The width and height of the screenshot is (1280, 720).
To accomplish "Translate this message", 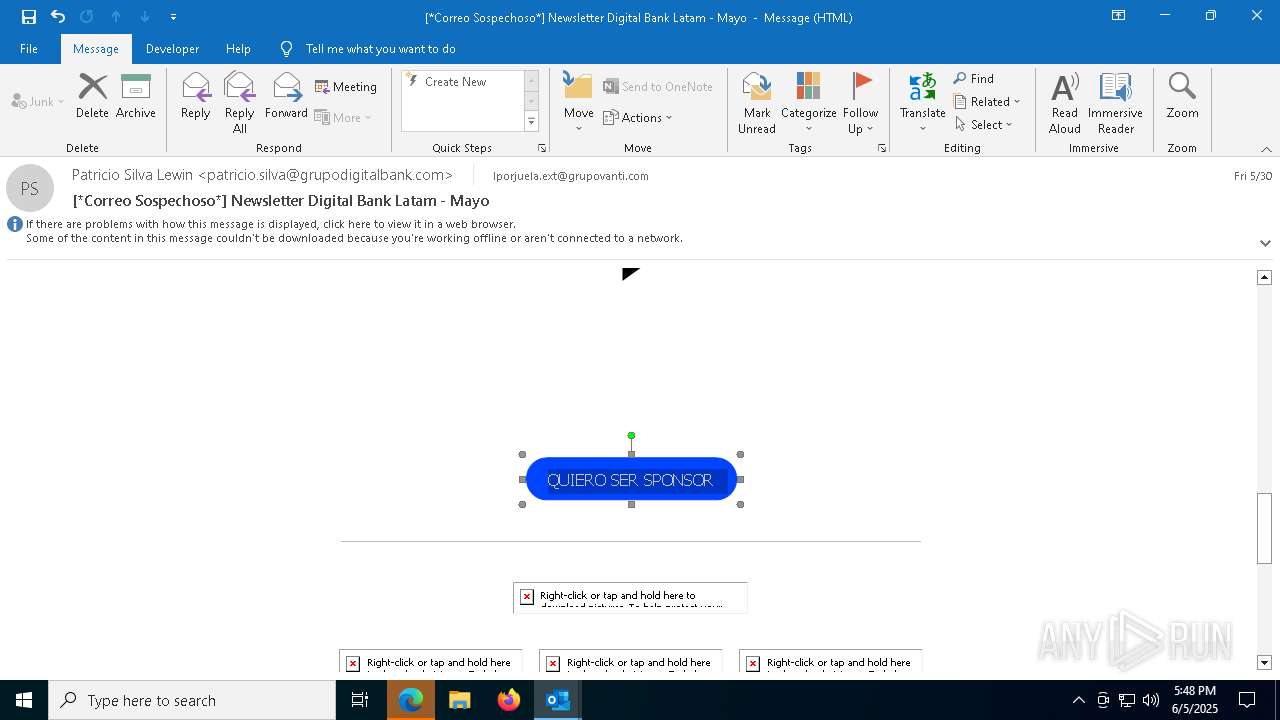I will 922,103.
